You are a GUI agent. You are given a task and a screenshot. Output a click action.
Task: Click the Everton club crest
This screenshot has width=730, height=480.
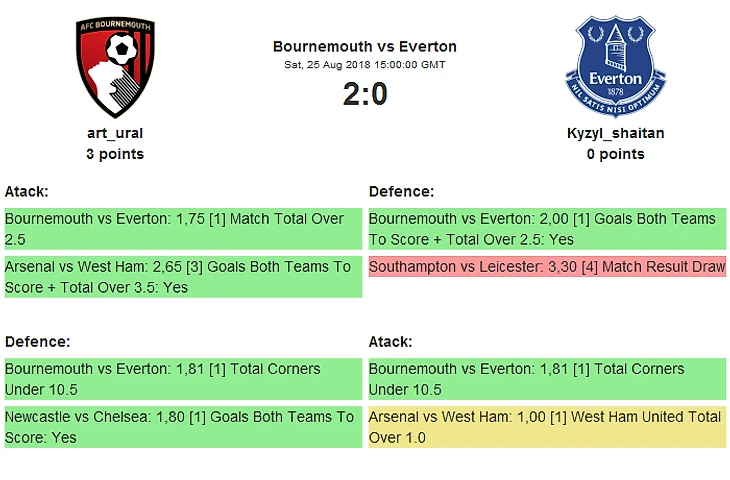pyautogui.click(x=615, y=67)
